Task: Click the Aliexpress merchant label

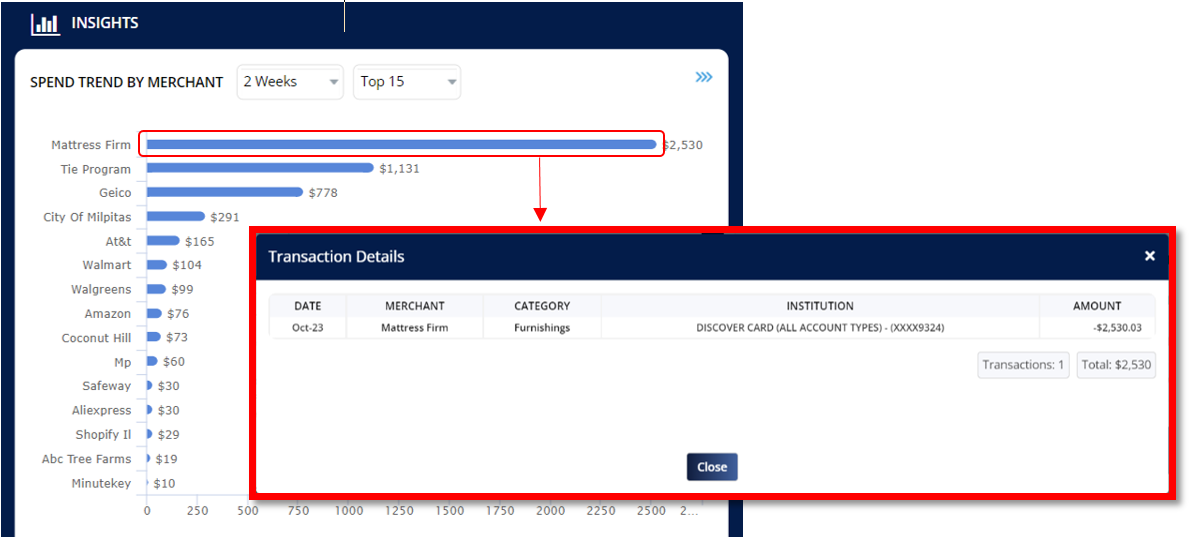Action: [x=102, y=411]
